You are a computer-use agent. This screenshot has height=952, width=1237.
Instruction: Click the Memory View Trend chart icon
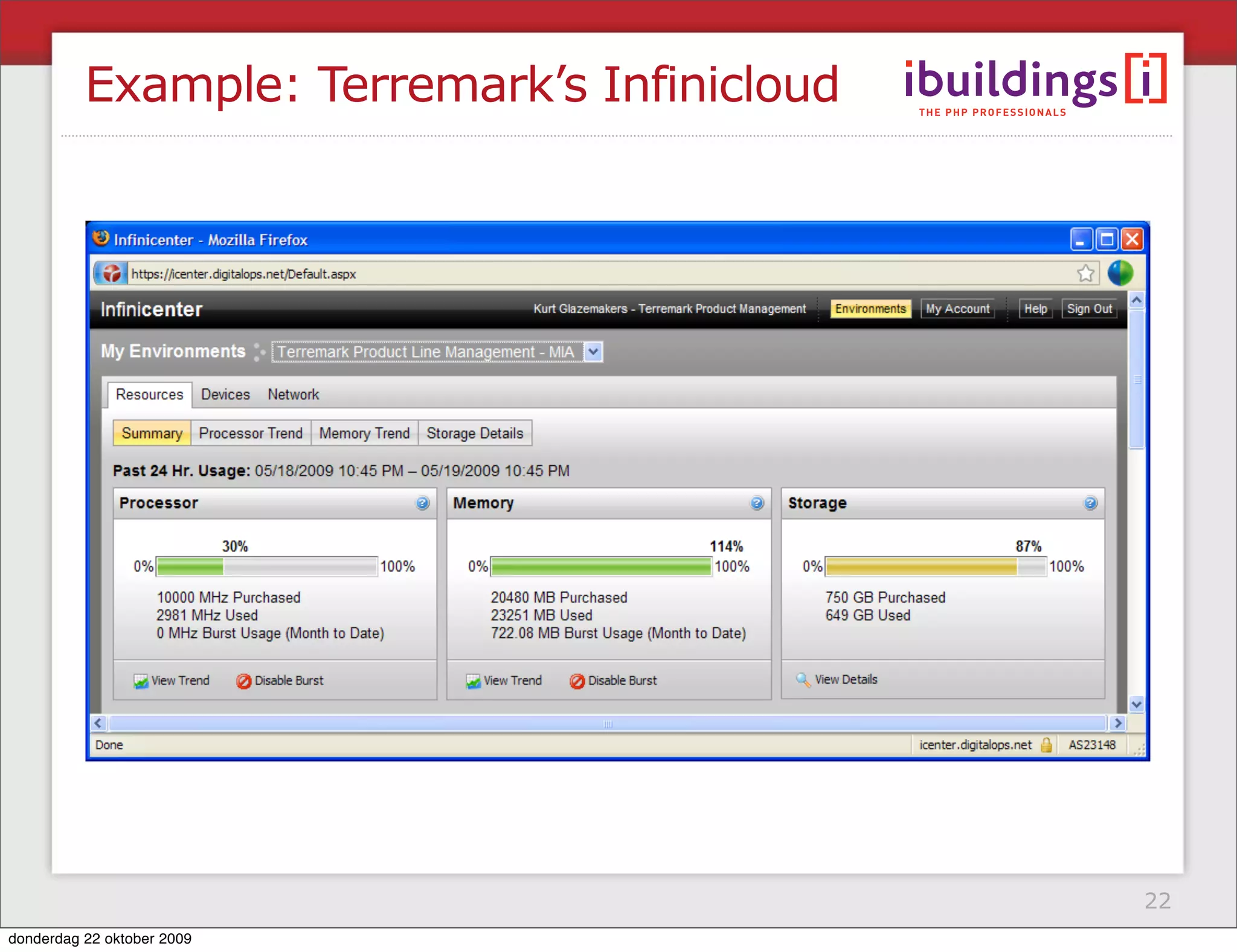(474, 681)
